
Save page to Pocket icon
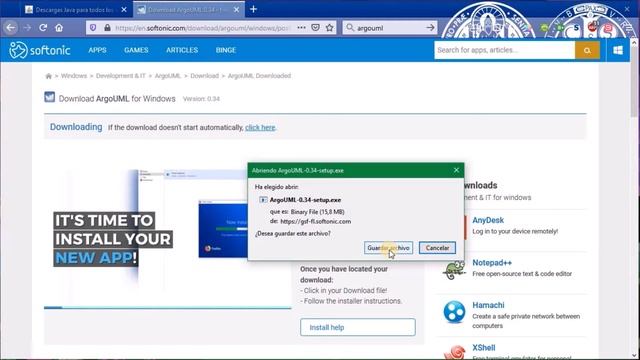[316, 28]
